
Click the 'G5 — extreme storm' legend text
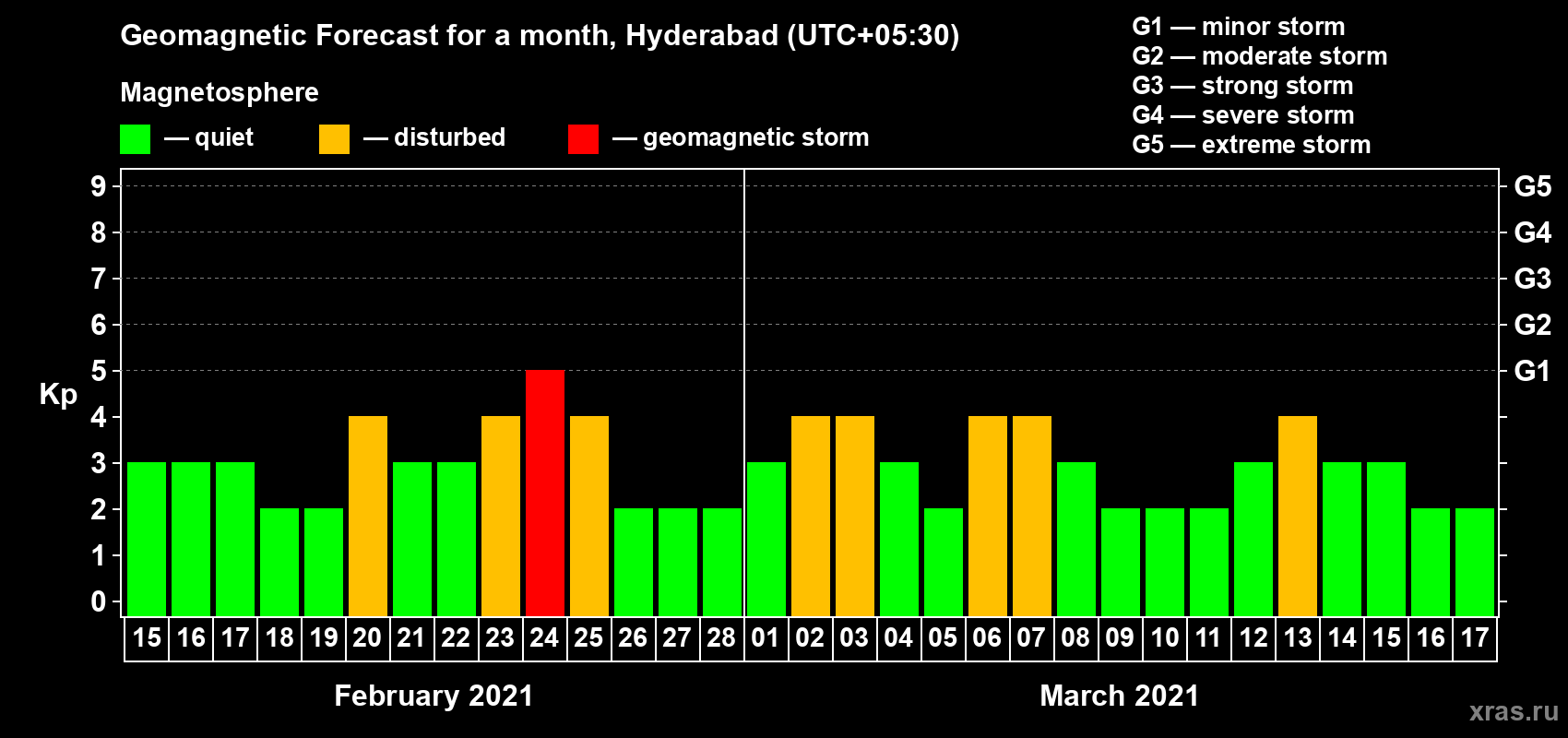coord(1252,145)
